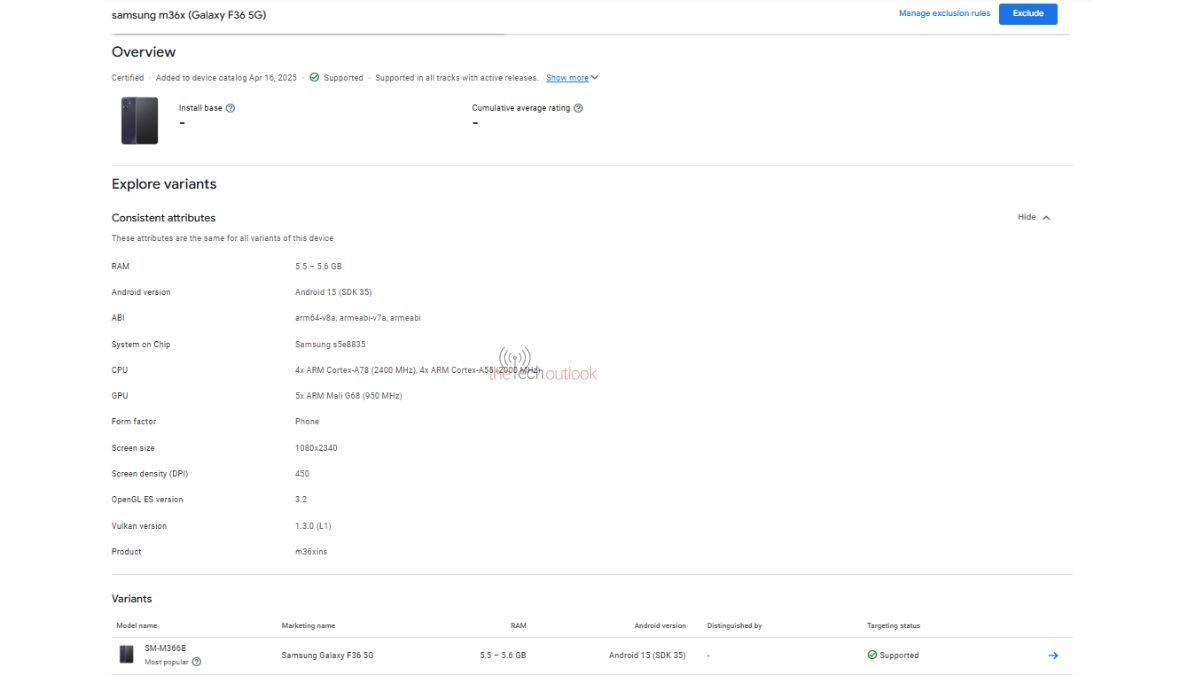Open the Manage exclusion rules link

(944, 14)
